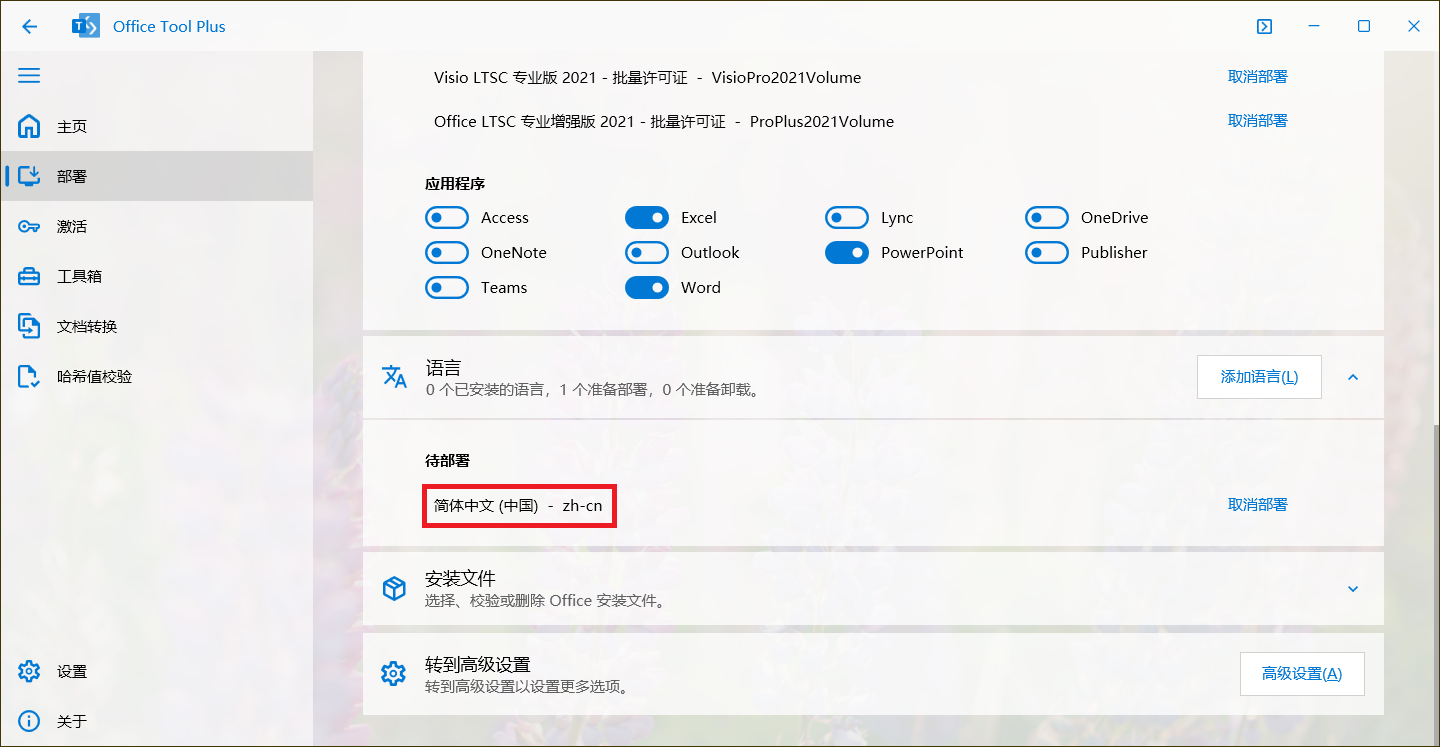Open the toolbox briefcase icon
The image size is (1440, 747).
coord(29,277)
